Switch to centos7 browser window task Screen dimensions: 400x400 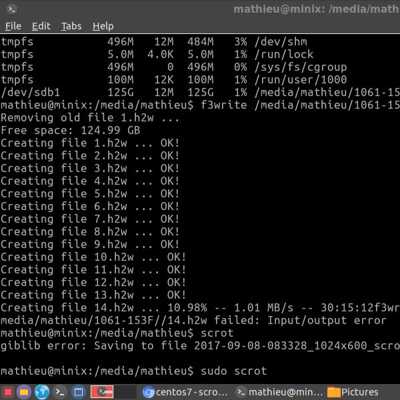tap(185, 392)
